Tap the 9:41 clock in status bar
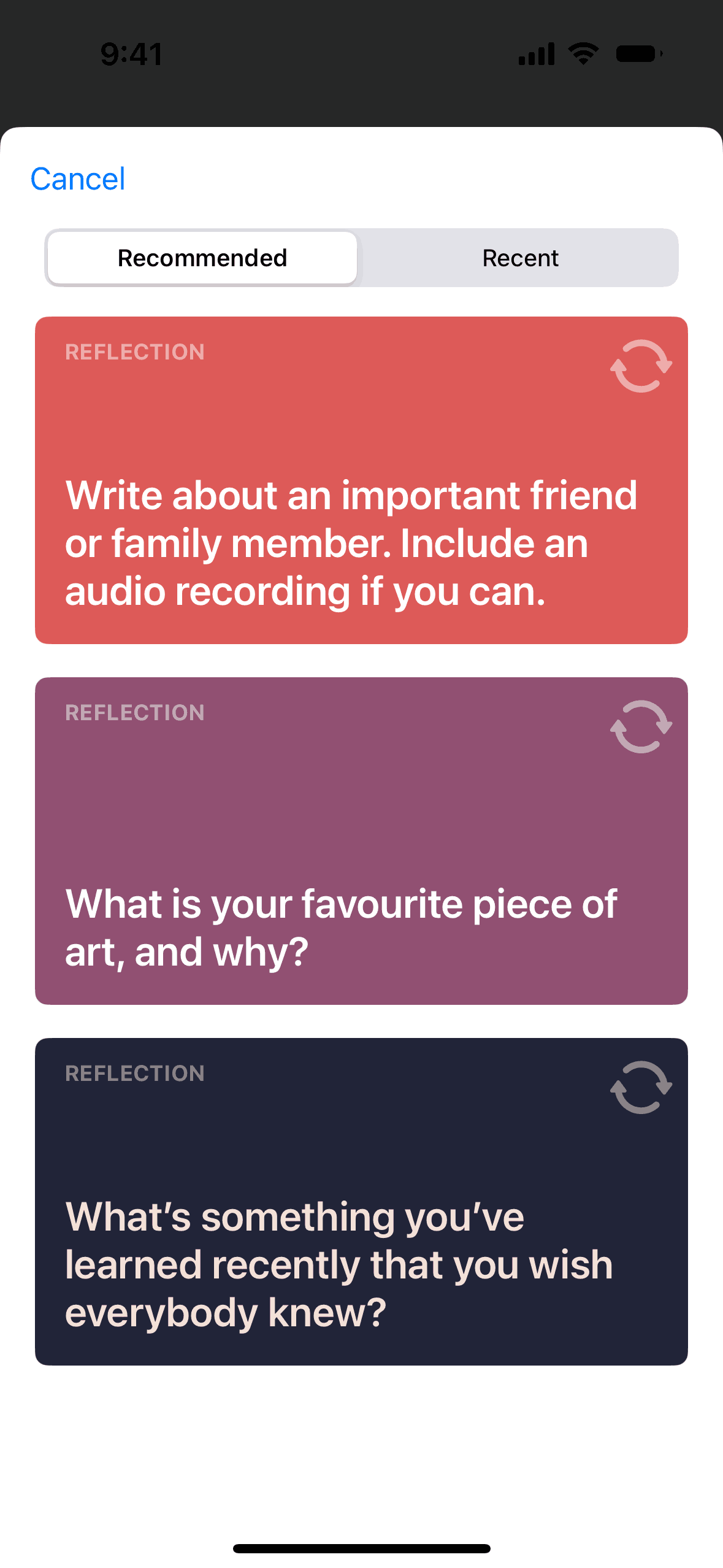The width and height of the screenshot is (723, 1568). click(132, 54)
